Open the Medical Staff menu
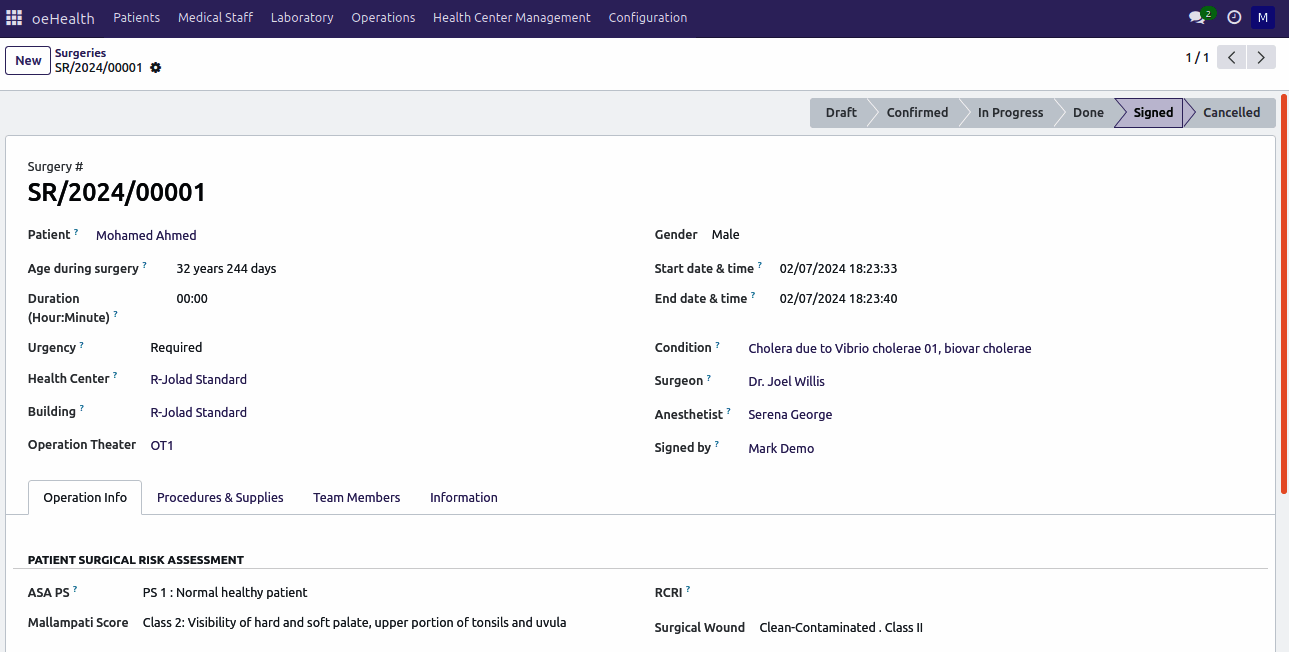This screenshot has height=652, width=1289. click(x=215, y=18)
